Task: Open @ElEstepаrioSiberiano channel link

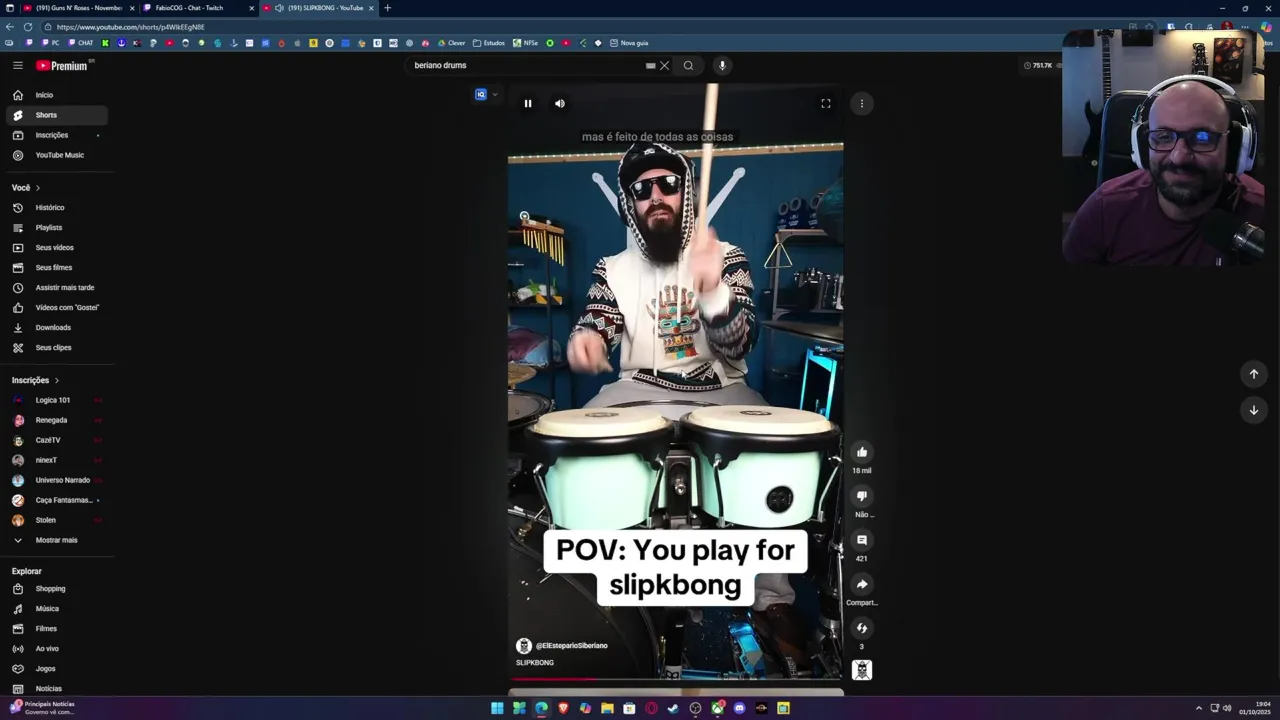Action: click(571, 646)
